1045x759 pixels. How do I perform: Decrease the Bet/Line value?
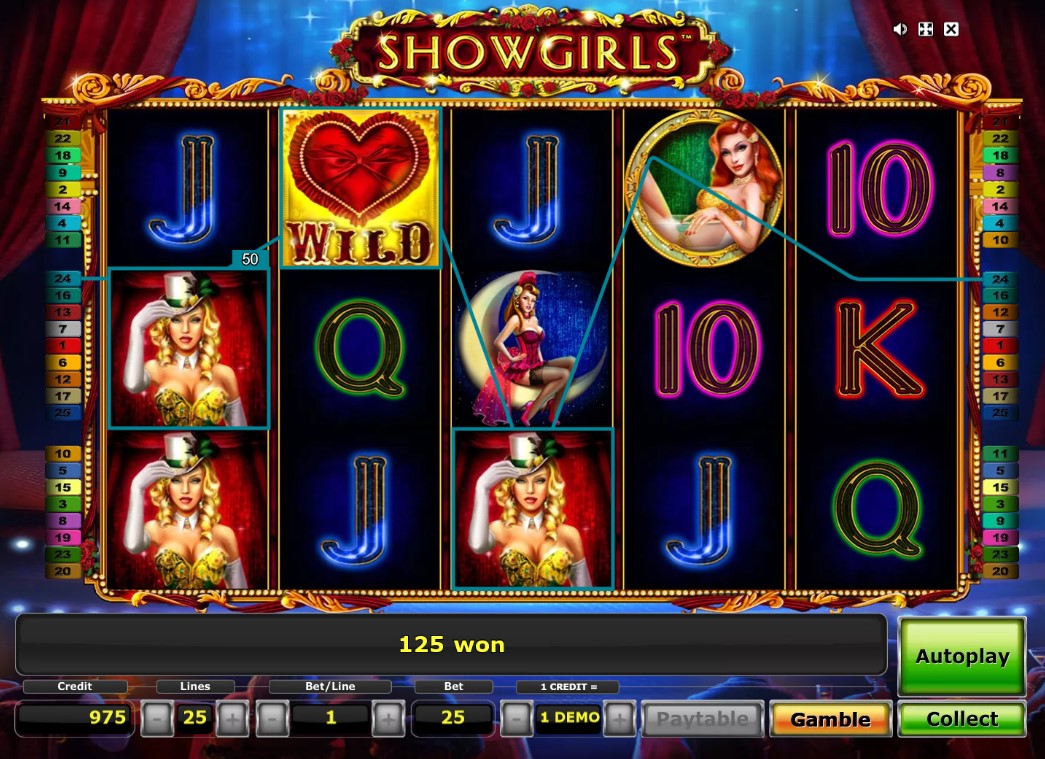click(x=272, y=719)
